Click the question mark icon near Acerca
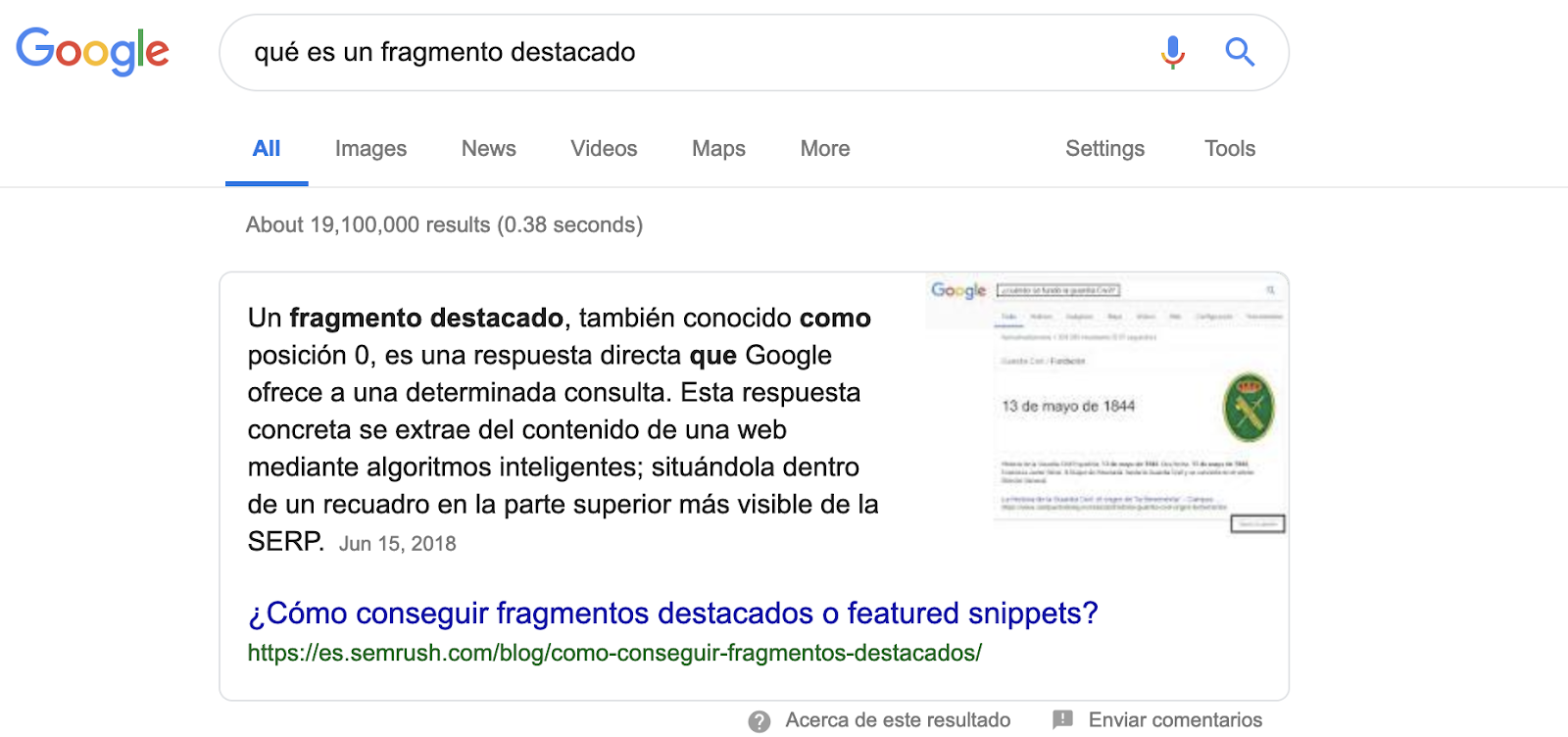 tap(759, 721)
